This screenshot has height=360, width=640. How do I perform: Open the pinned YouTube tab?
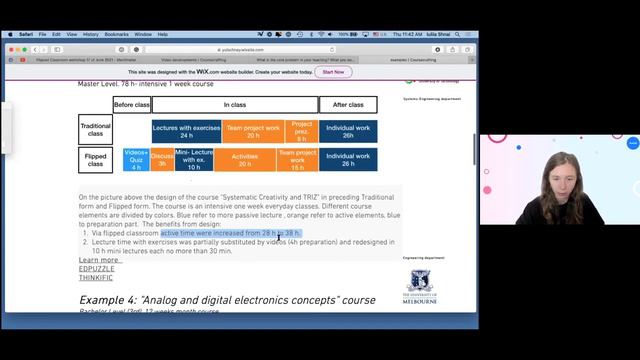(x=22, y=60)
